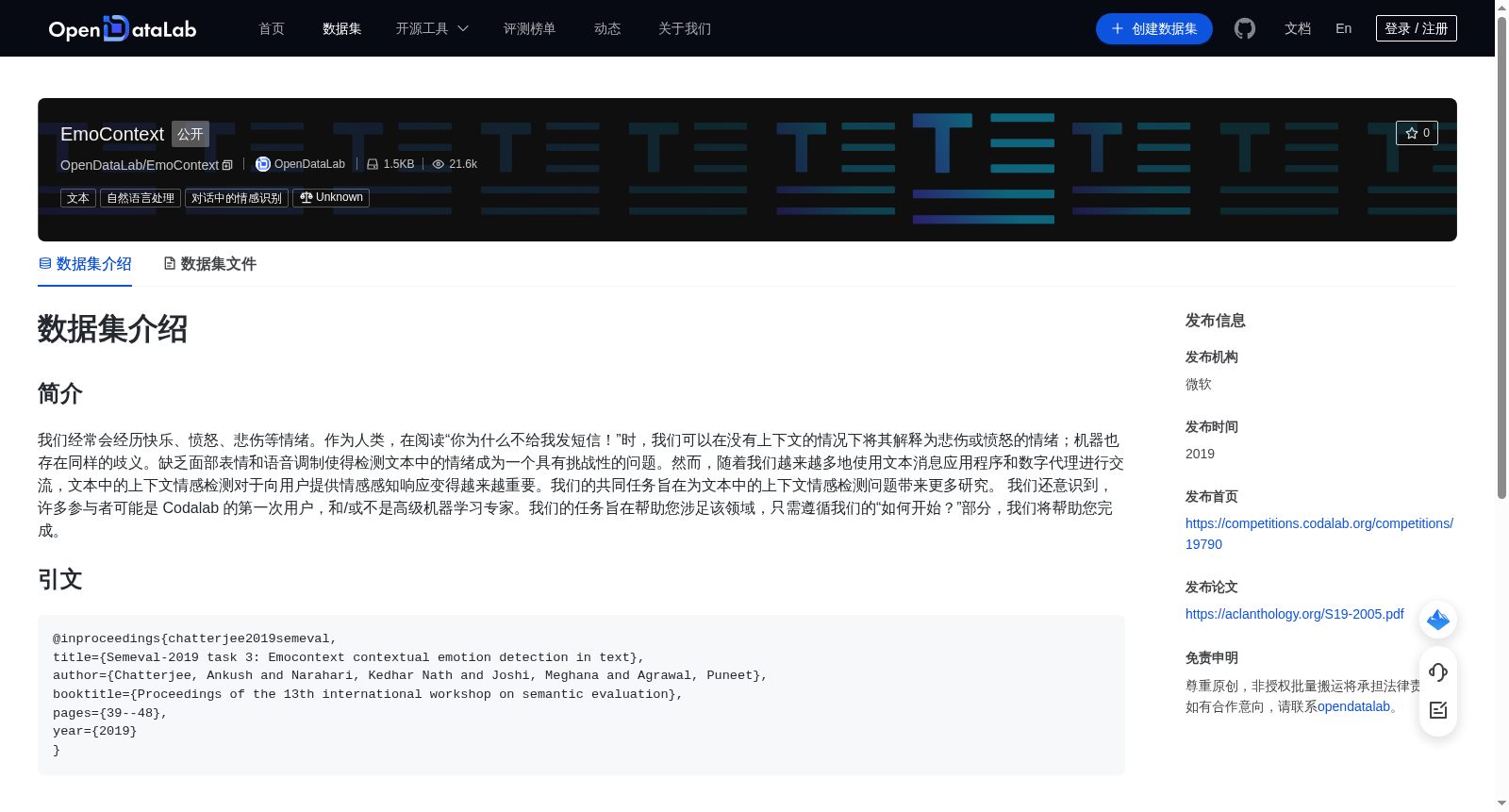Click the EmoContext dataset title
Image resolution: width=1509 pixels, height=812 pixels.
click(112, 134)
